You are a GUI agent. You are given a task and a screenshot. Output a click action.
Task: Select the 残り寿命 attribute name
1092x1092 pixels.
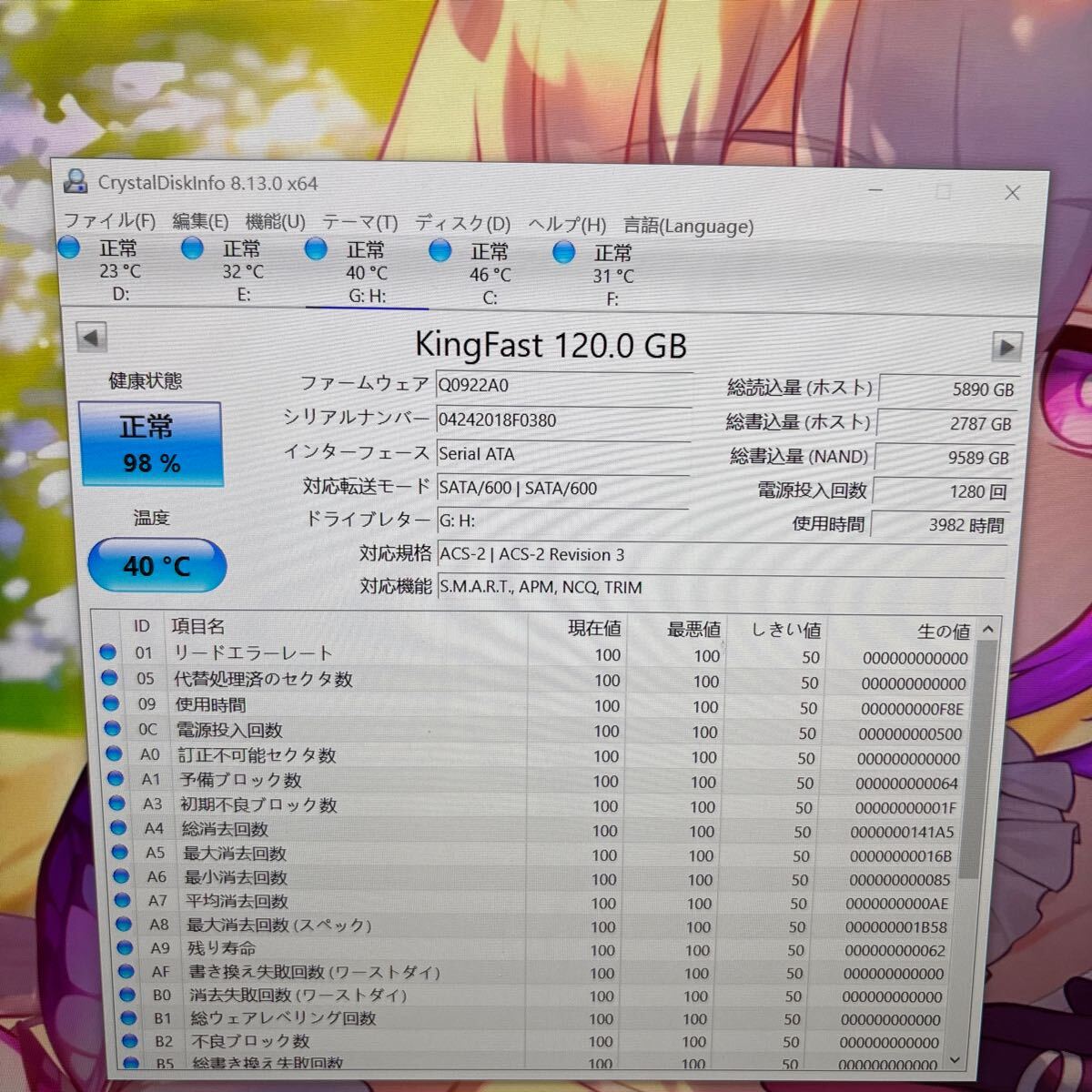pos(221,948)
